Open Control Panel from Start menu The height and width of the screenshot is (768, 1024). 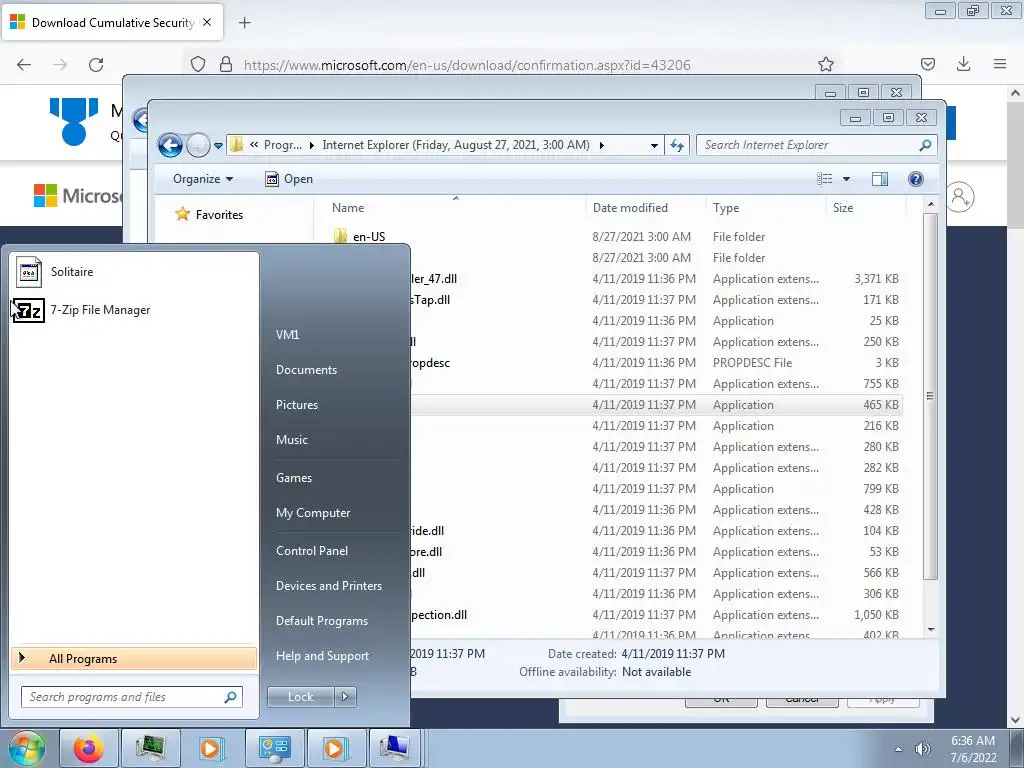[312, 551]
